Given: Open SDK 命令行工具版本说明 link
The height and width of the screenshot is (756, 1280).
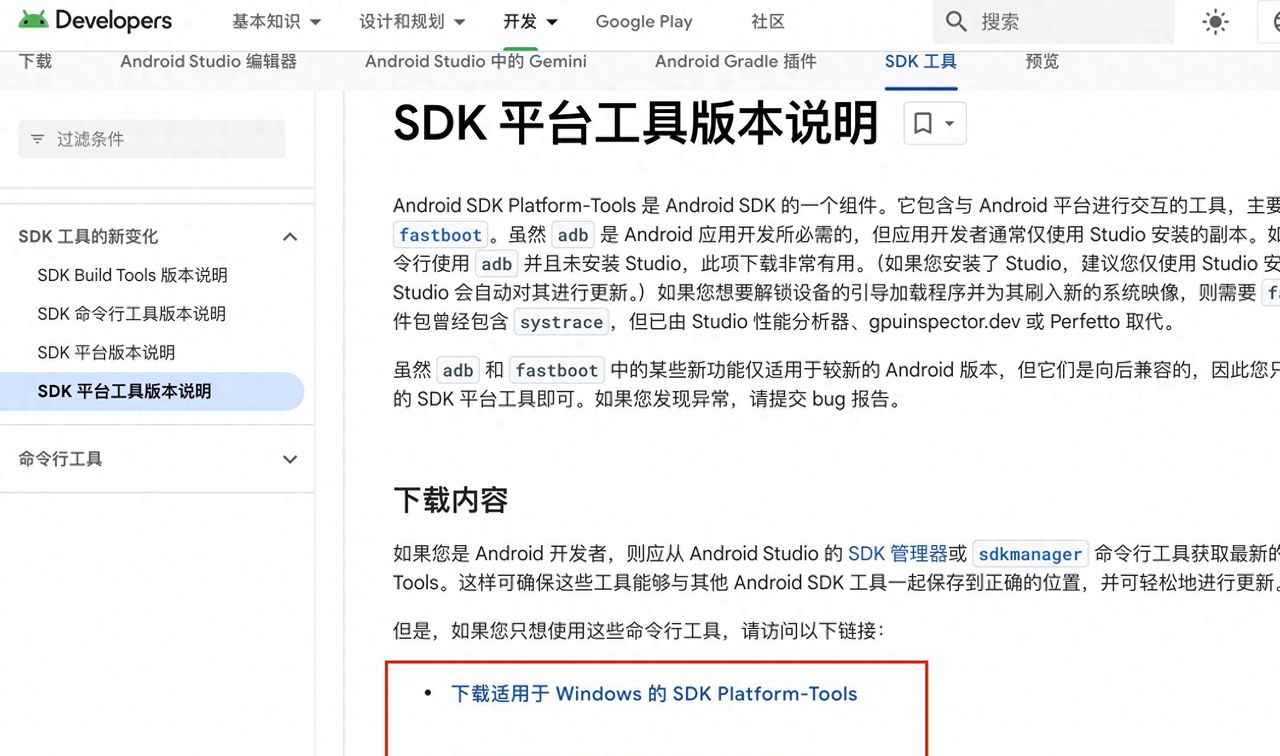Looking at the screenshot, I should coord(132,314).
